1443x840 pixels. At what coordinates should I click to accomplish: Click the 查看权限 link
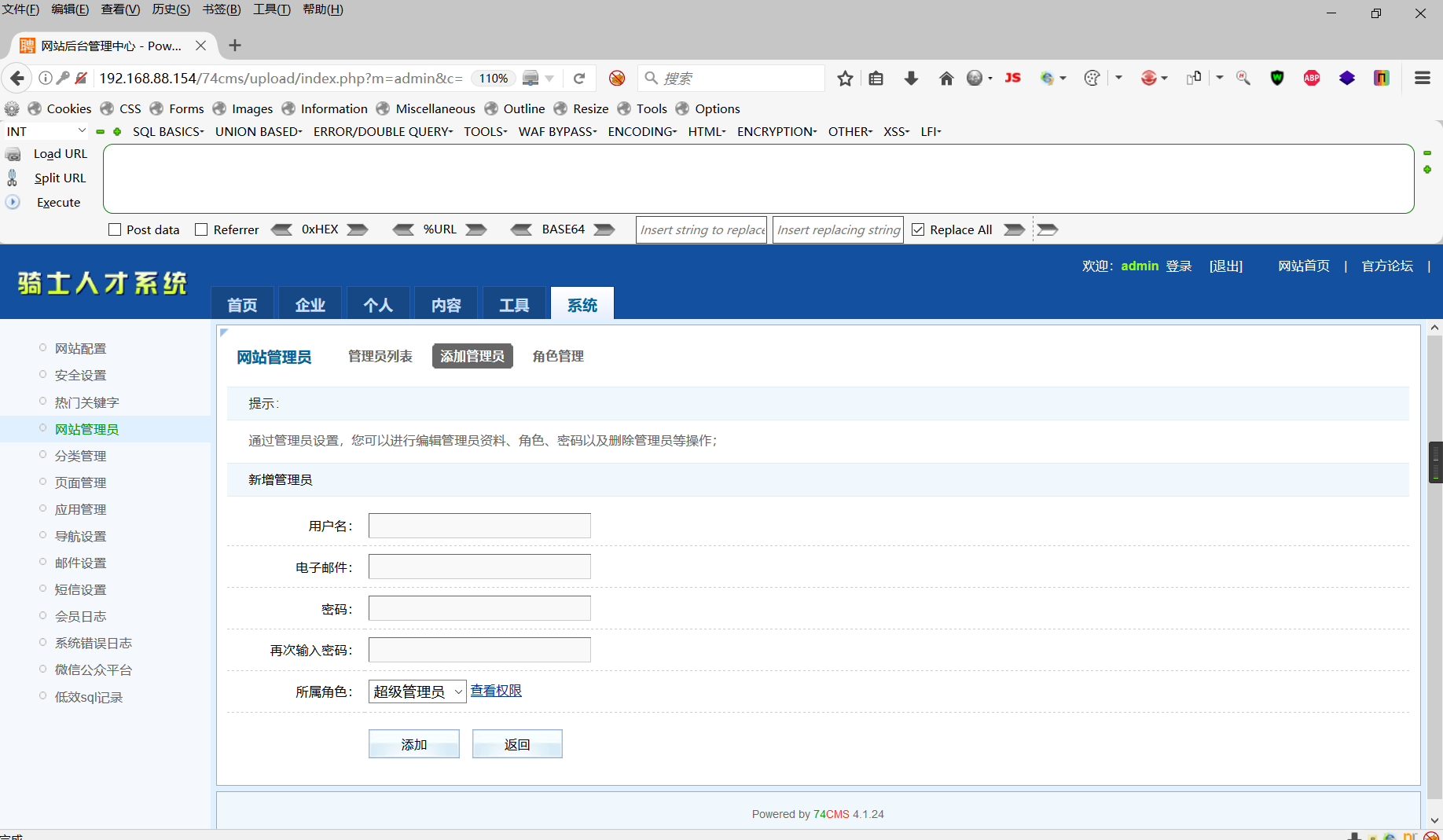coord(496,691)
